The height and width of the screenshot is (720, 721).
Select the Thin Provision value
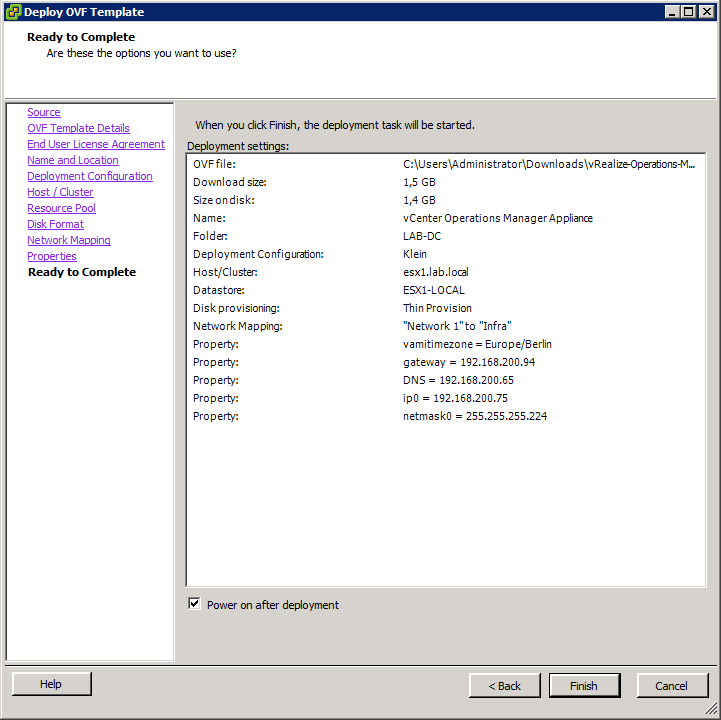click(x=437, y=308)
